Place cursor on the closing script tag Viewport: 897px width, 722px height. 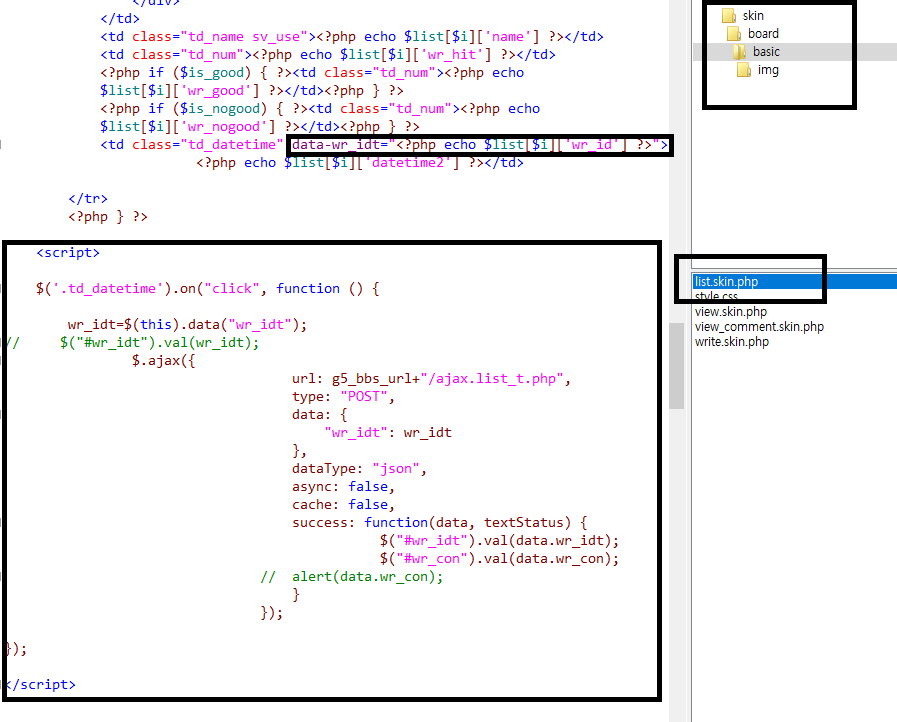40,685
